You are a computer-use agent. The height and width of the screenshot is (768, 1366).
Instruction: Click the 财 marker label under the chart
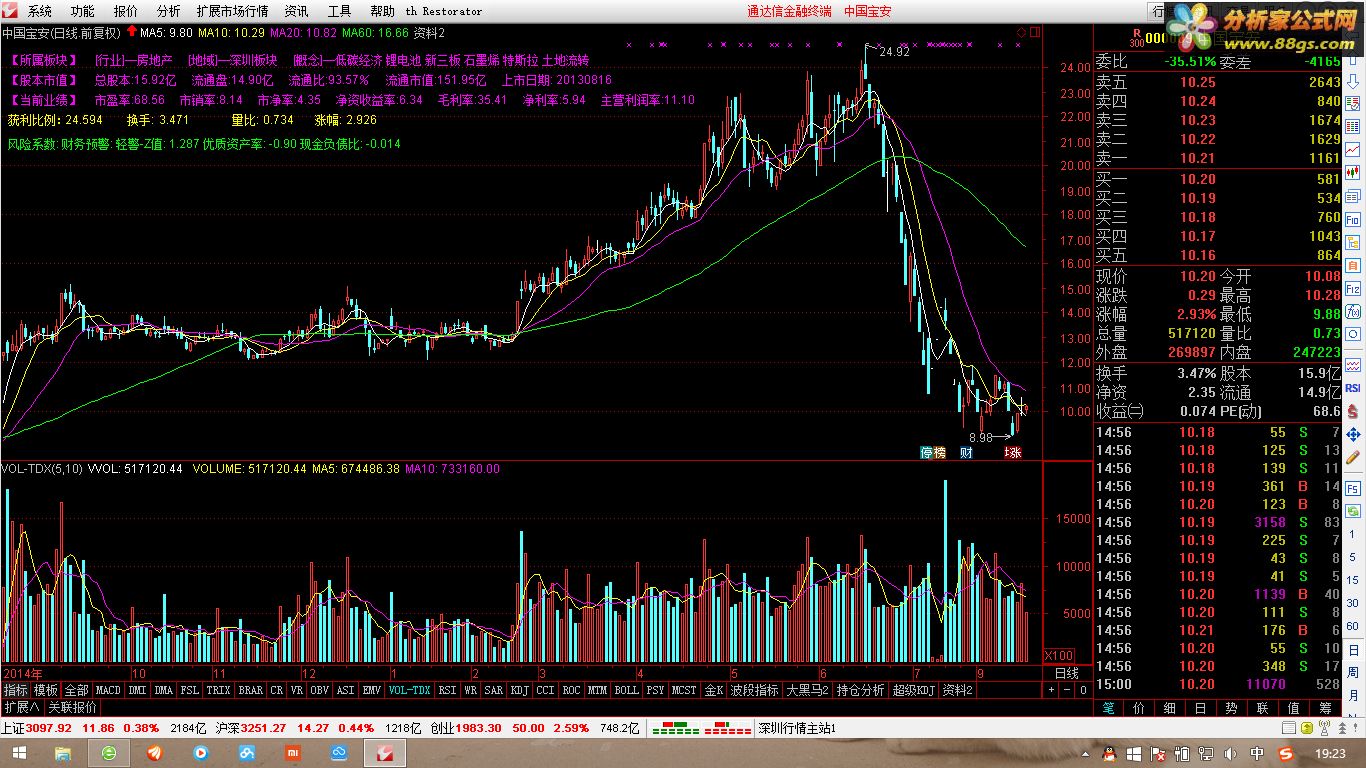pos(966,453)
